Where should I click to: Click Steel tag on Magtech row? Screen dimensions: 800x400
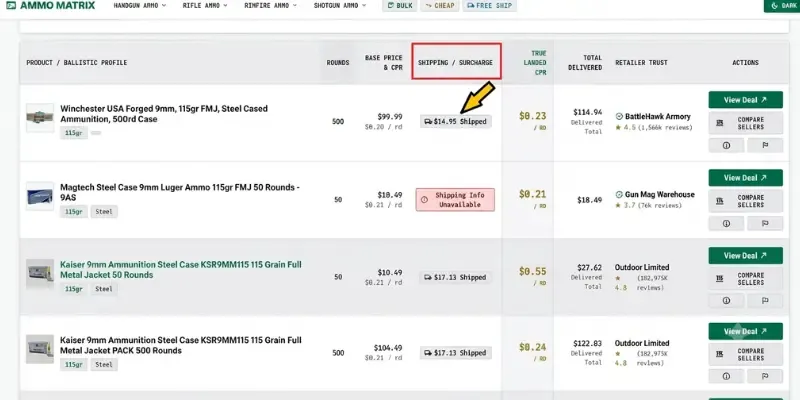104,212
